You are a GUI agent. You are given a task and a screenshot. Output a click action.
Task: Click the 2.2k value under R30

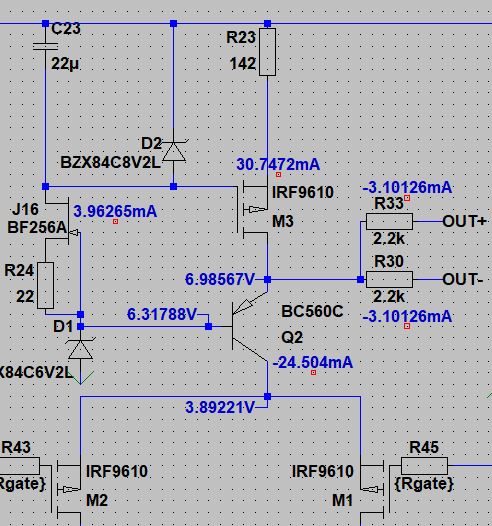[x=389, y=297]
